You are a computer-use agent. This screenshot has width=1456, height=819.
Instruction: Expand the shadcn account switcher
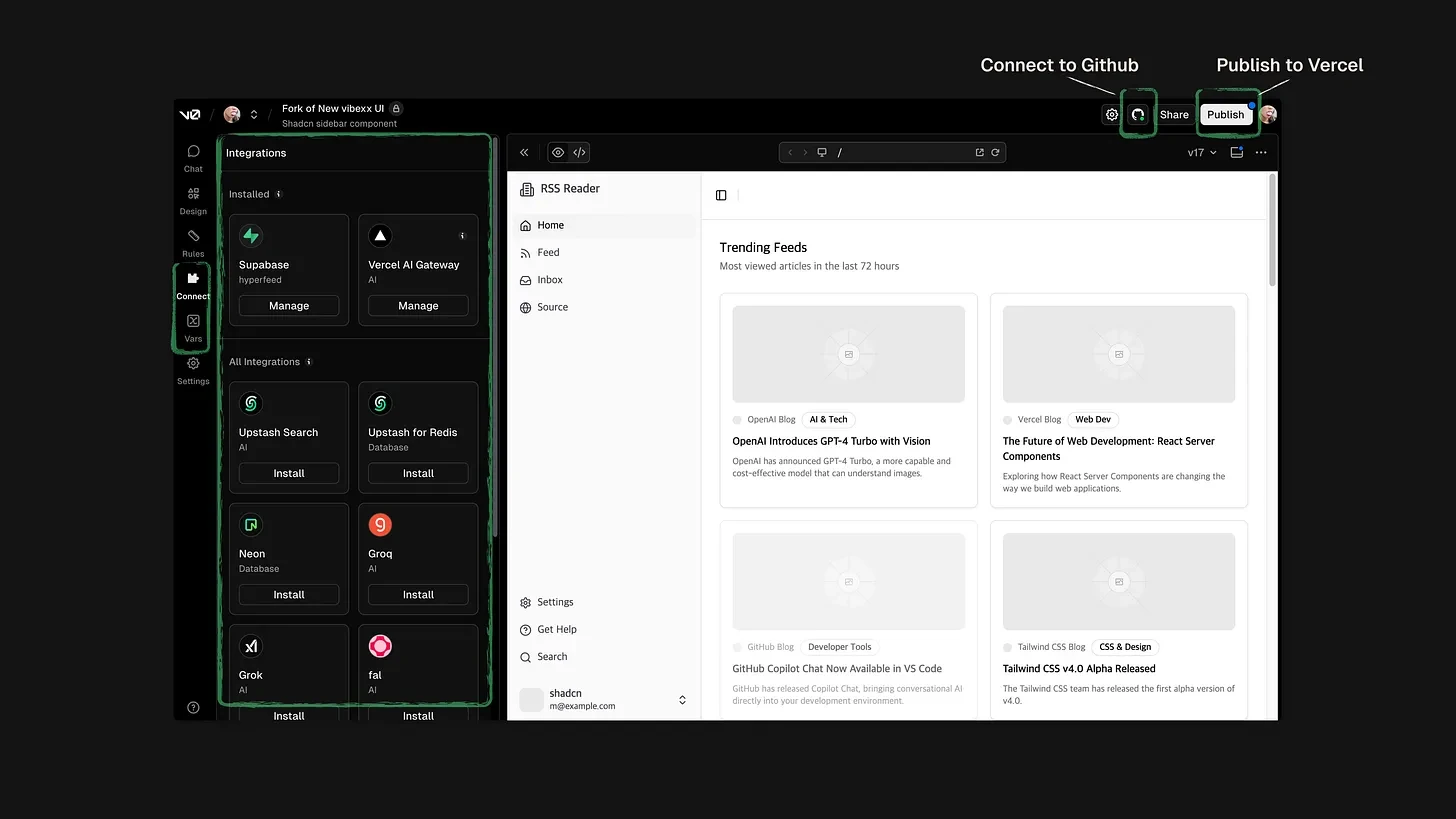[682, 700]
